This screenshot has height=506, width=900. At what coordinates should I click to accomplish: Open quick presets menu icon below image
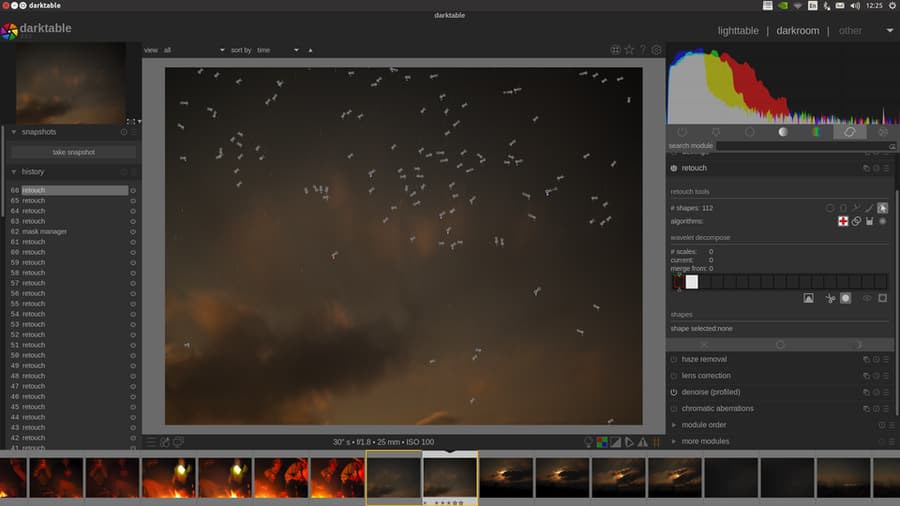[151, 442]
